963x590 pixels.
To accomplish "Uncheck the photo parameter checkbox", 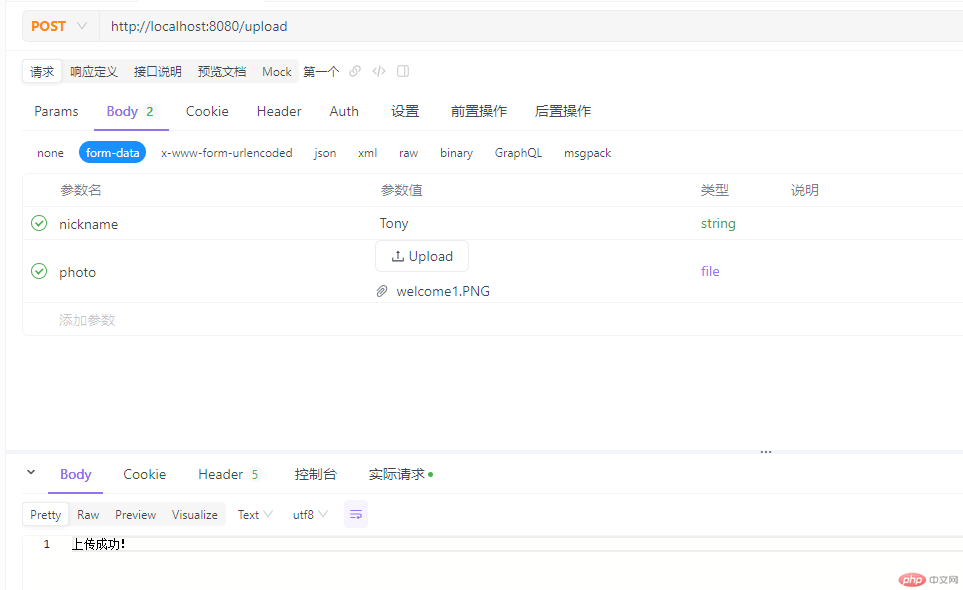I will pos(39,271).
